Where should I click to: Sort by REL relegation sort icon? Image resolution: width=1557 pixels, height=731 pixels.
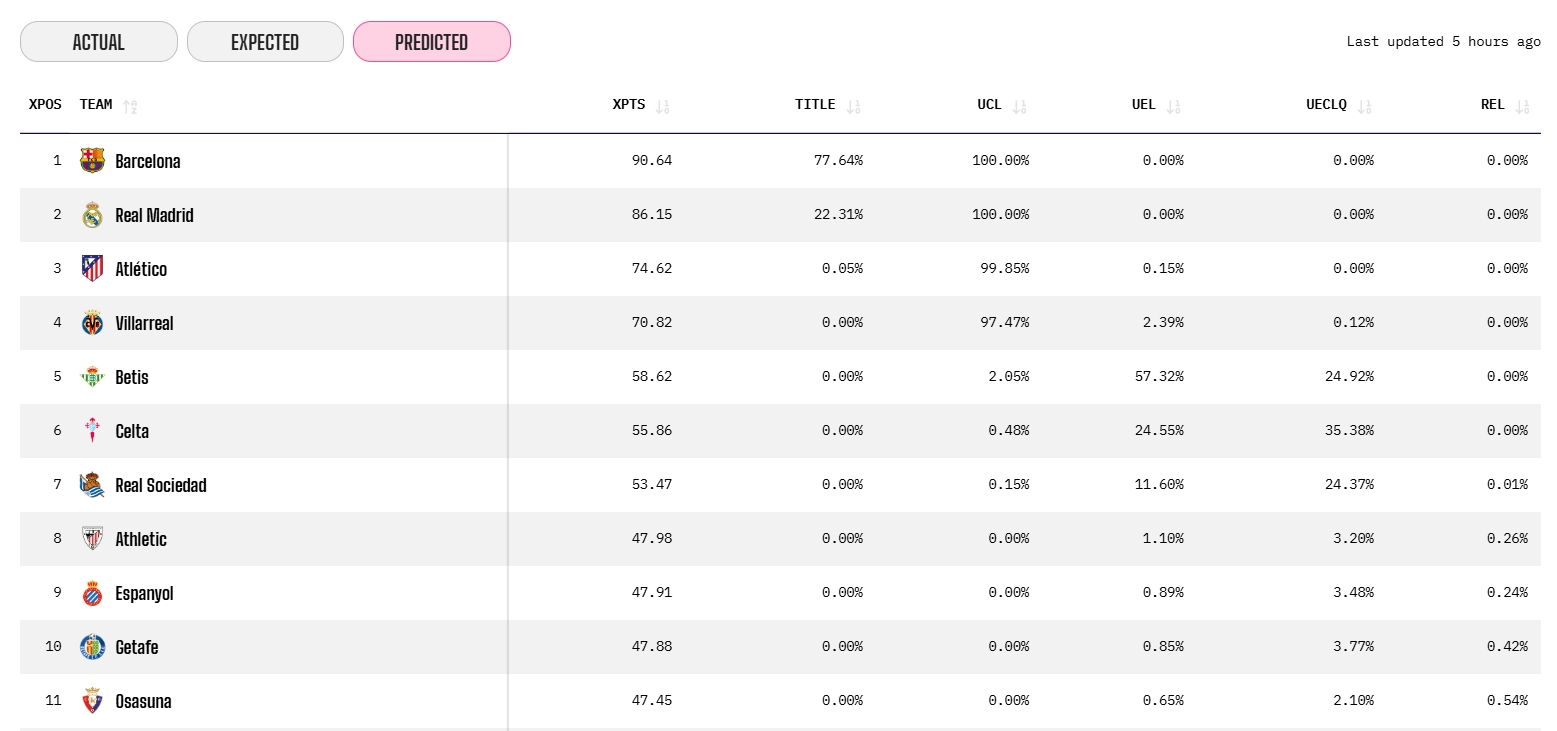(x=1522, y=106)
